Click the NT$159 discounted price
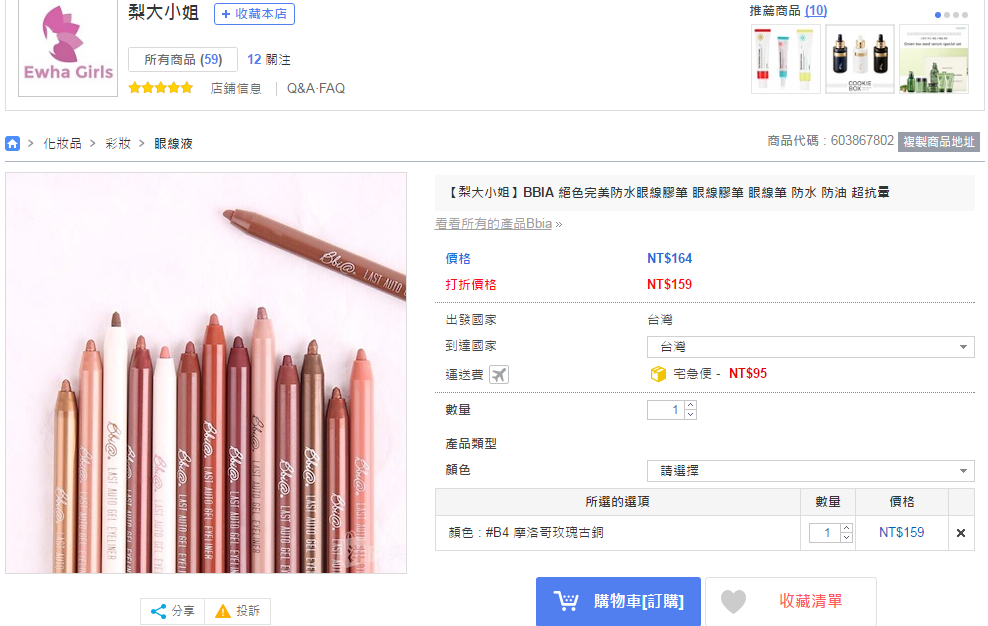Screen dimensions: 988x626 (x=669, y=284)
